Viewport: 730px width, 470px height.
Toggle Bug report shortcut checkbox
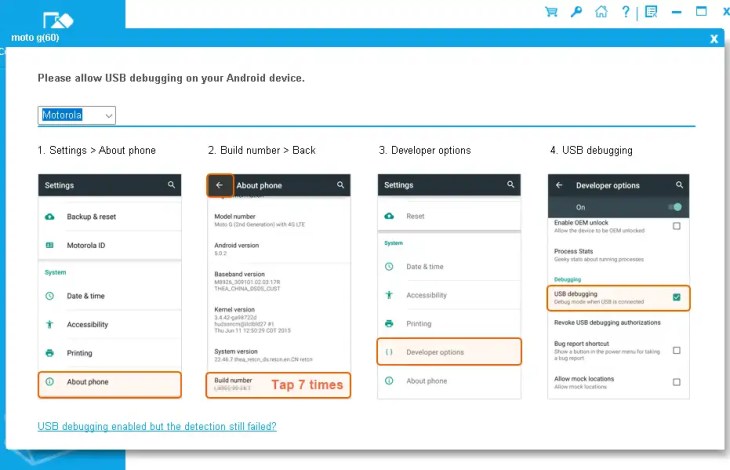pos(676,350)
